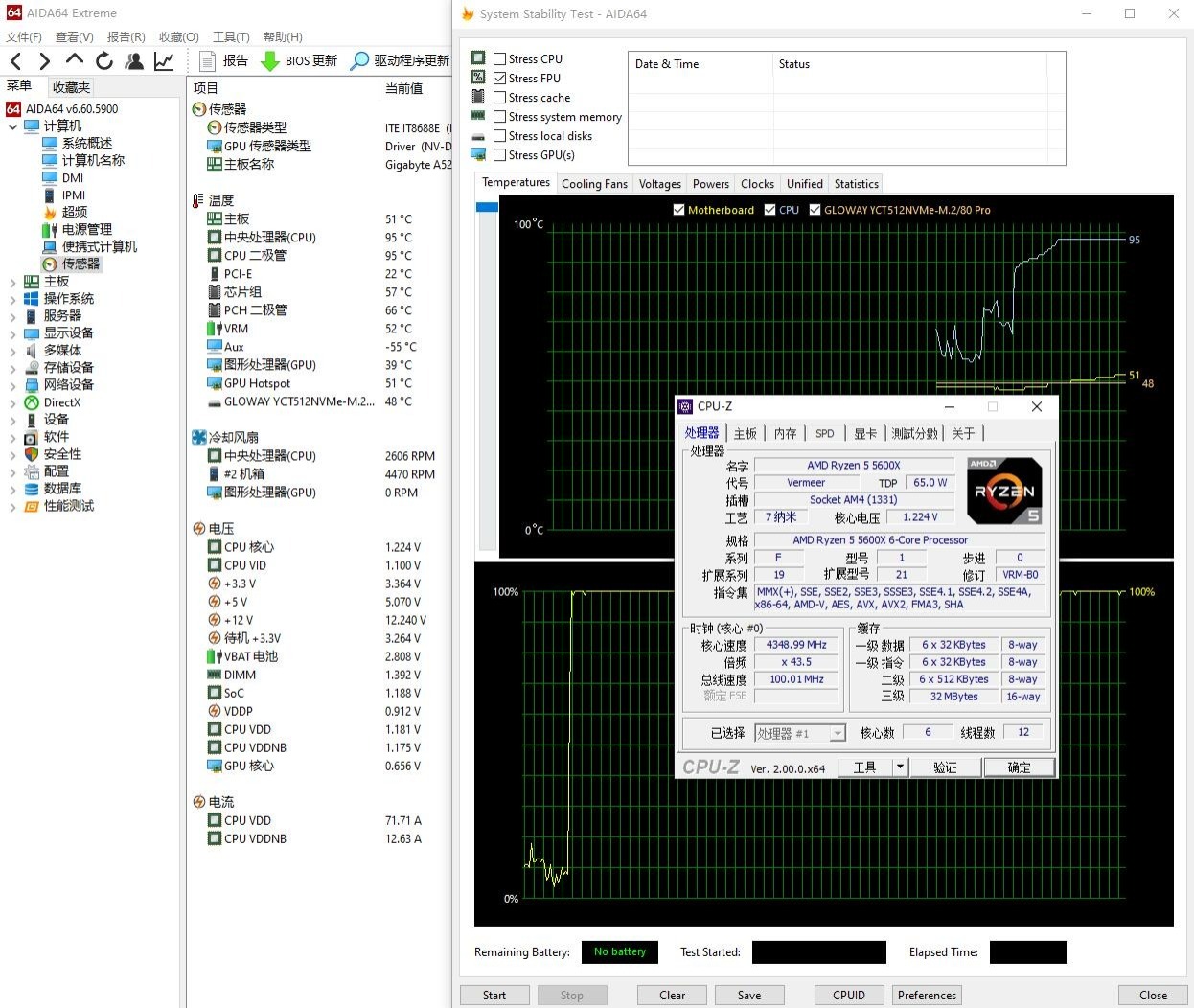Screen dimensions: 1194x1008
Task: Click the Clear button
Action: click(x=672, y=995)
